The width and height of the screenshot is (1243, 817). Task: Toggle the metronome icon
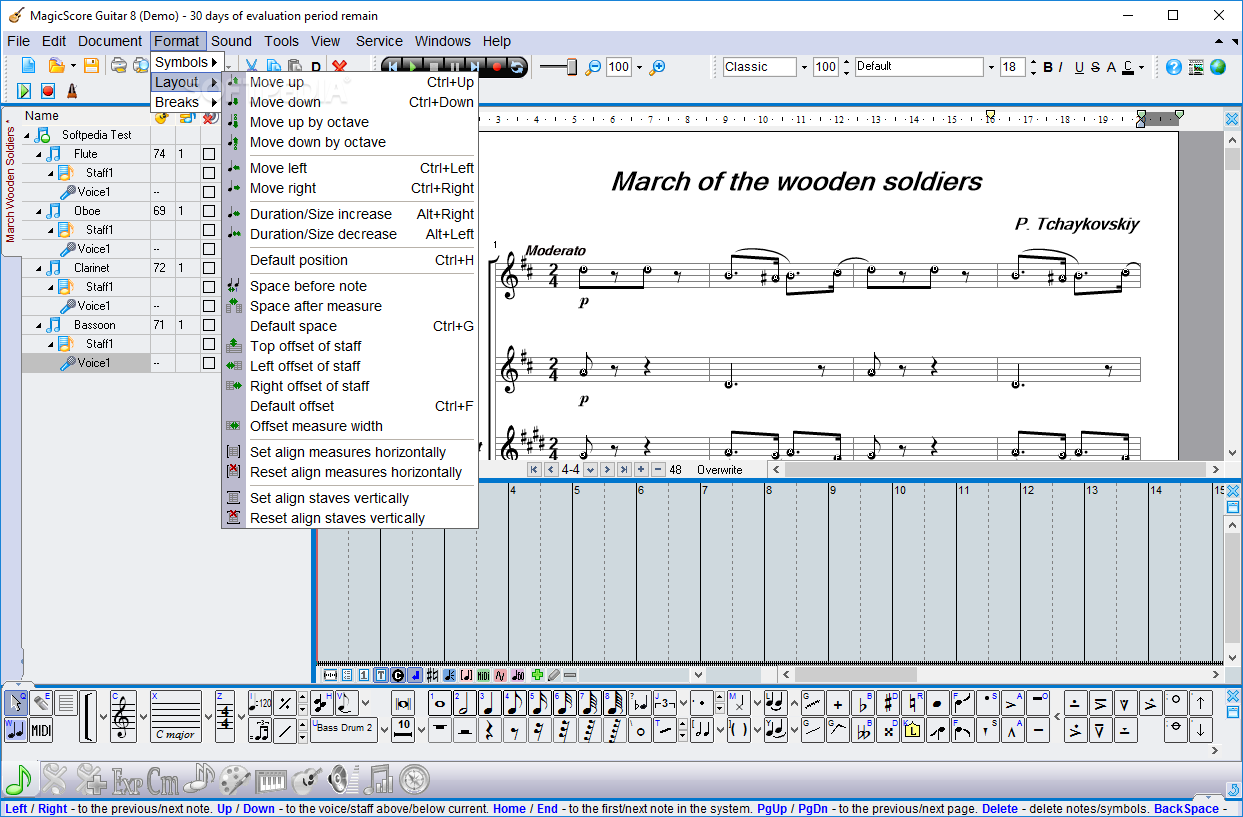[x=72, y=91]
